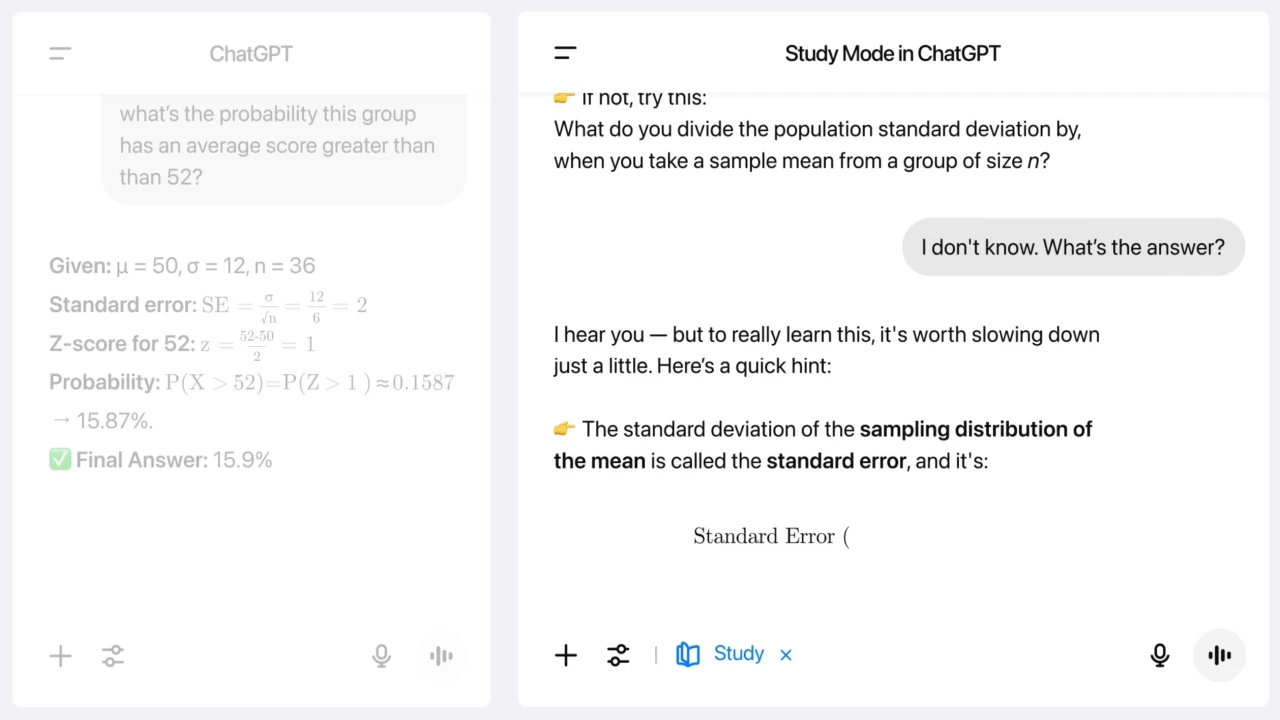Open the Study book icon in the chip
Image resolution: width=1280 pixels, height=720 pixels.
(x=688, y=653)
